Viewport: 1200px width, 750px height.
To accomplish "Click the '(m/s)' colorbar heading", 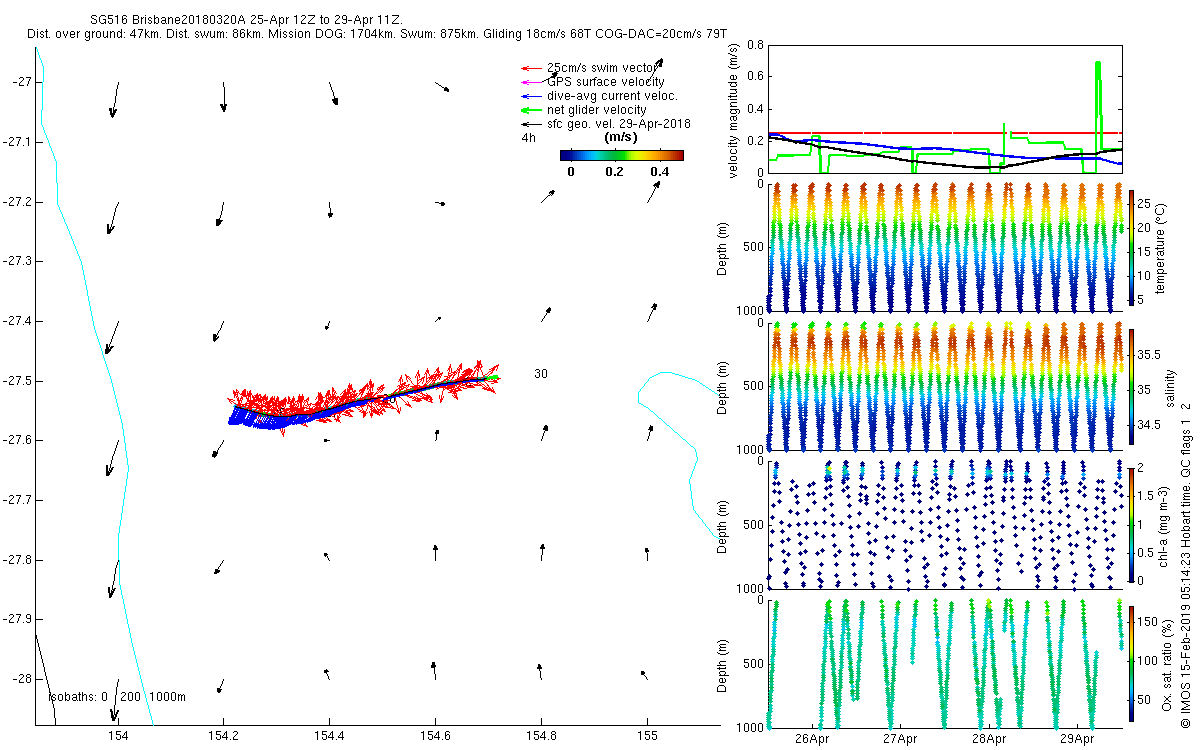I will (623, 137).
